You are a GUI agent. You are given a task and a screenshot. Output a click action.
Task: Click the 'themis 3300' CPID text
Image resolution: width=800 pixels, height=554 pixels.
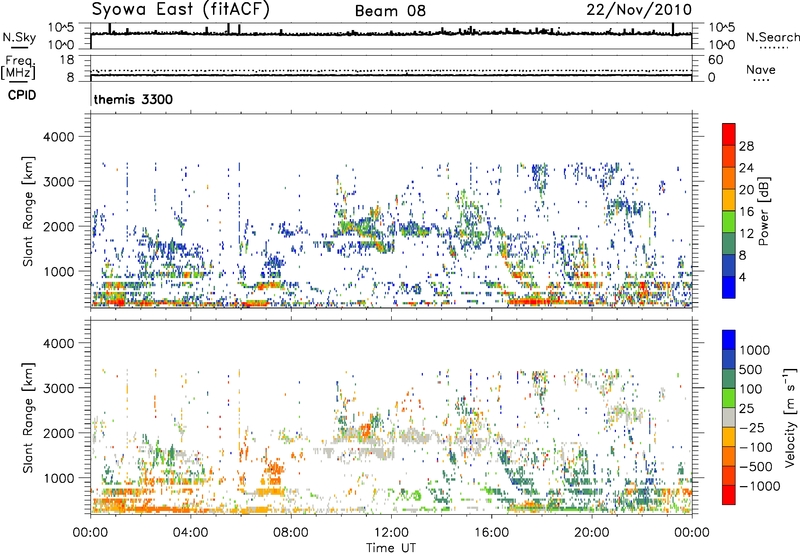(x=133, y=99)
